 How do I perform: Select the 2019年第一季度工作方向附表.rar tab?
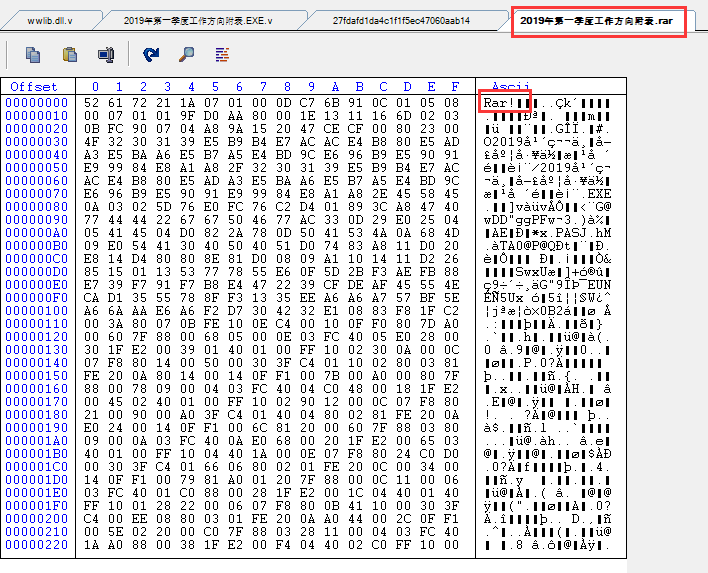(597, 20)
